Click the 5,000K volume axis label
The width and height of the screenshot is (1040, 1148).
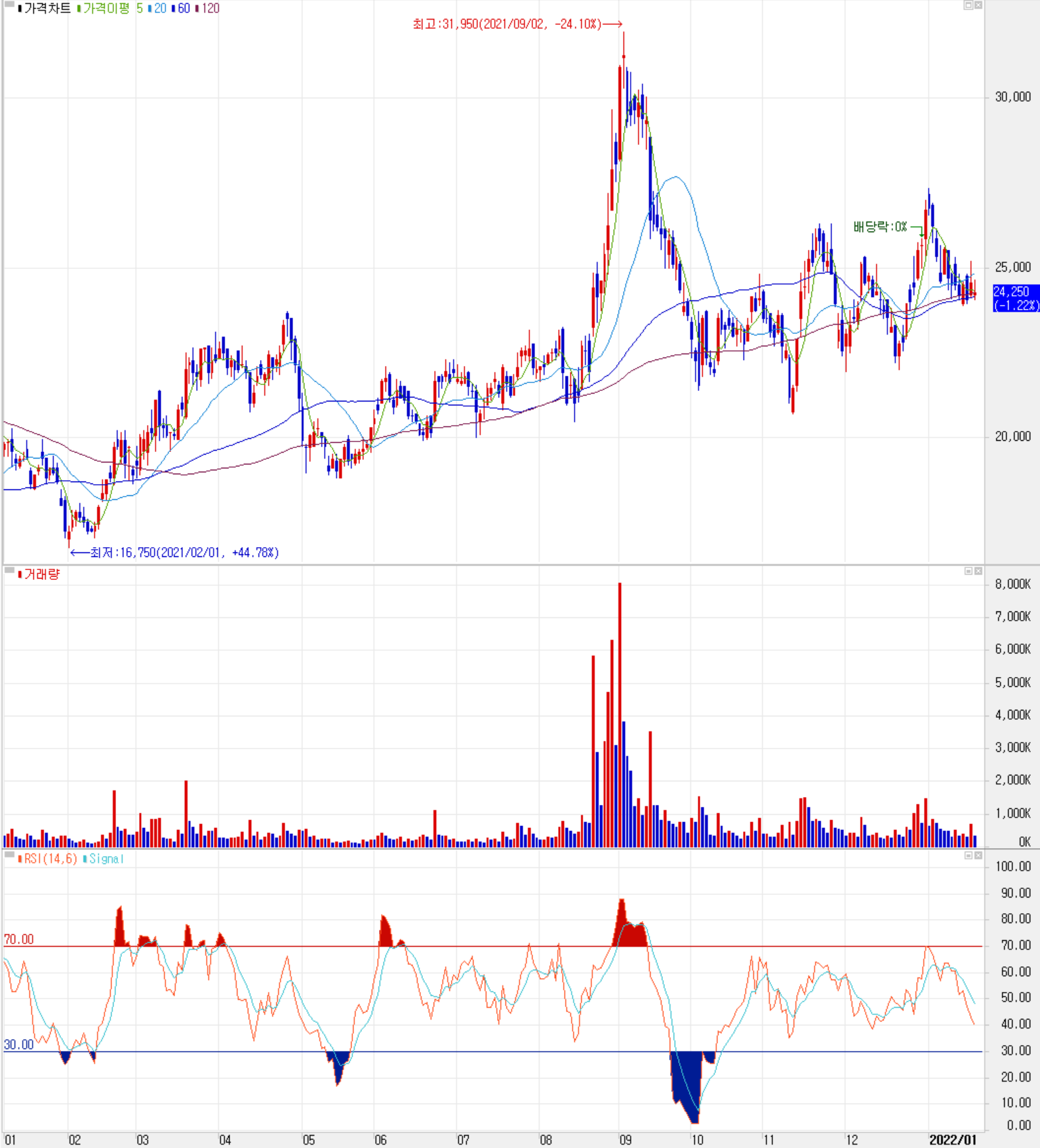tap(1012, 682)
